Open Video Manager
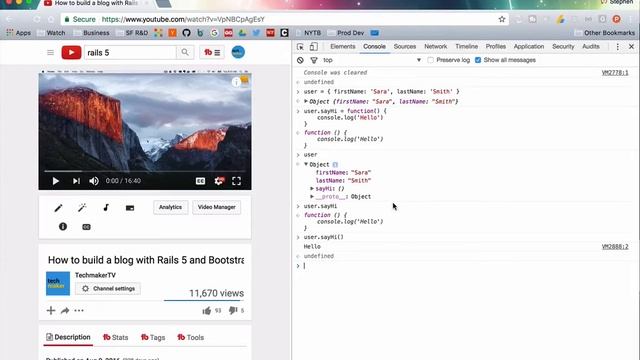 (x=217, y=207)
